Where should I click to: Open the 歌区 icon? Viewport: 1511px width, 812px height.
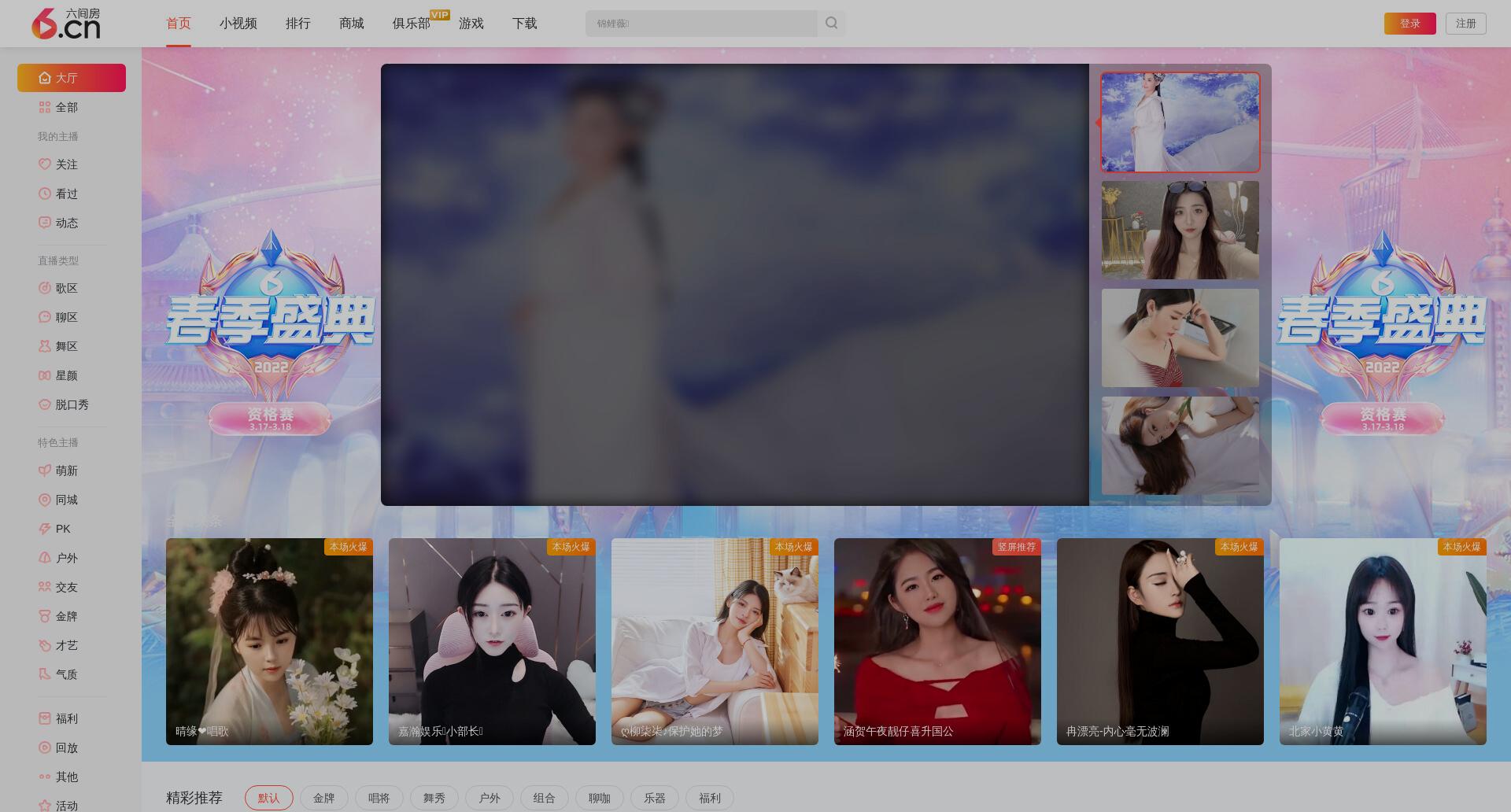pos(45,288)
